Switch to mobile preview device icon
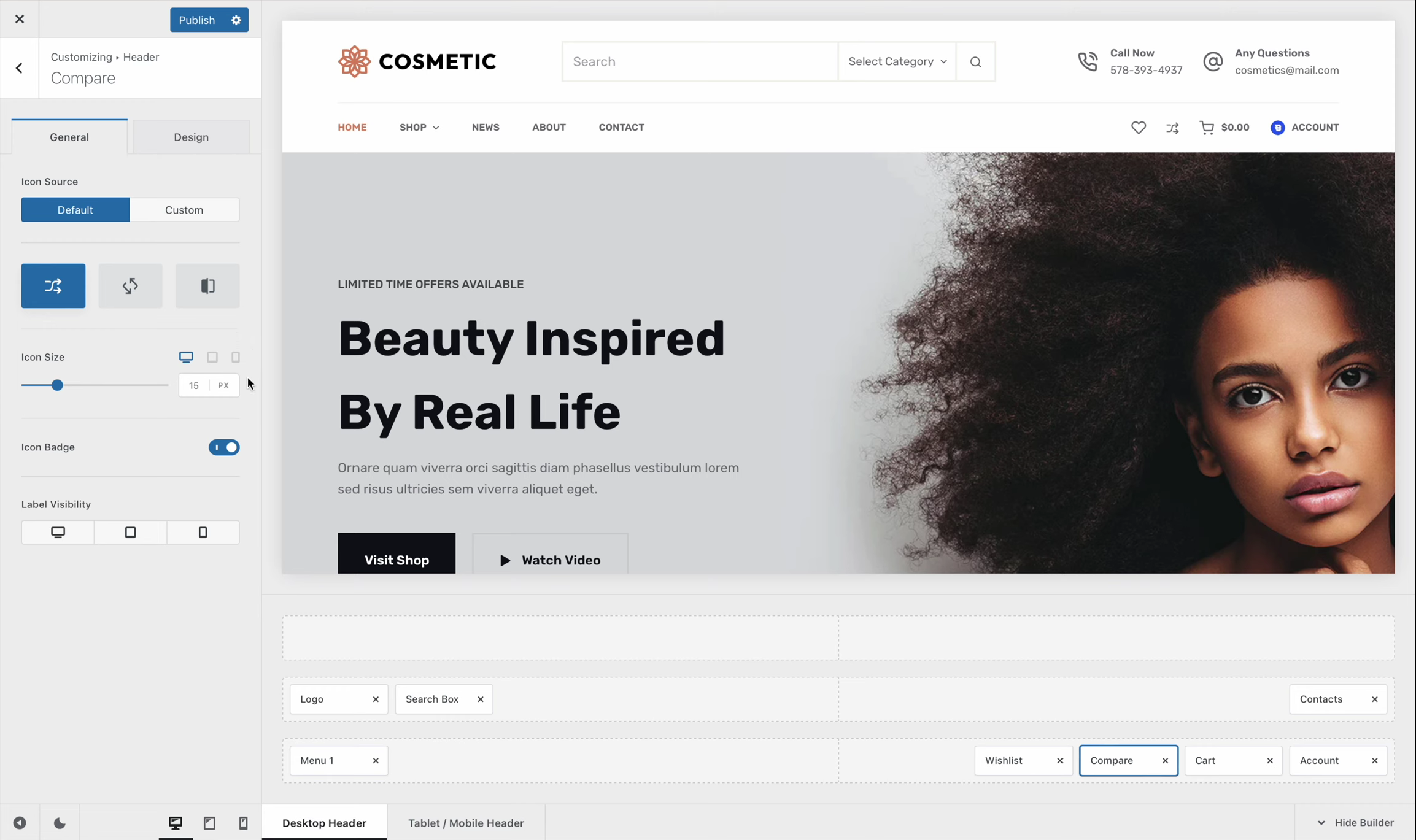The image size is (1416, 840). [x=243, y=823]
